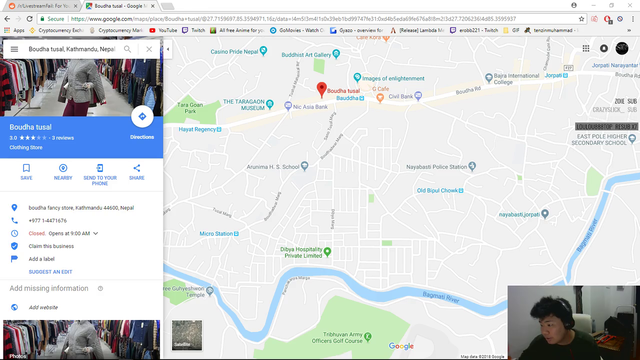Screen dimensions: 640x360
Task: Click the nayabasti.jorpati marker
Action: (x=544, y=214)
